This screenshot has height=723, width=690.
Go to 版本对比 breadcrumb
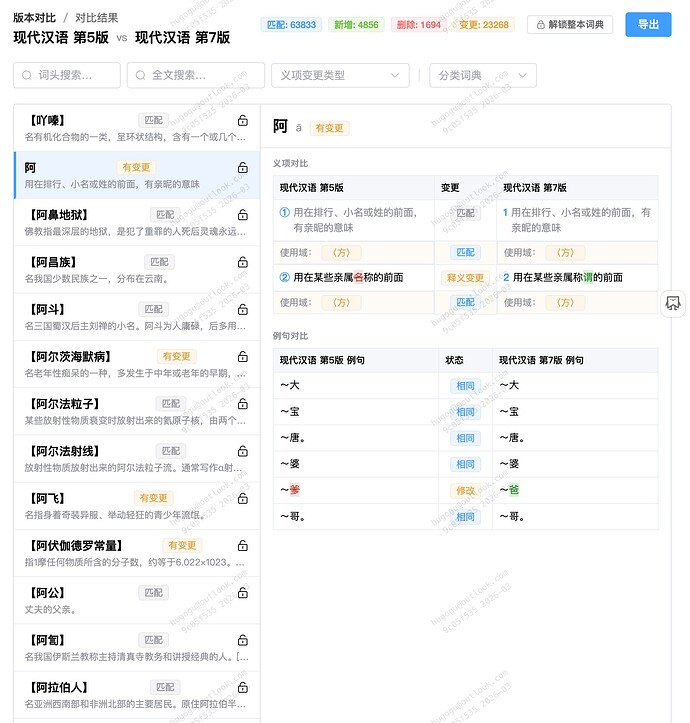tap(34, 18)
